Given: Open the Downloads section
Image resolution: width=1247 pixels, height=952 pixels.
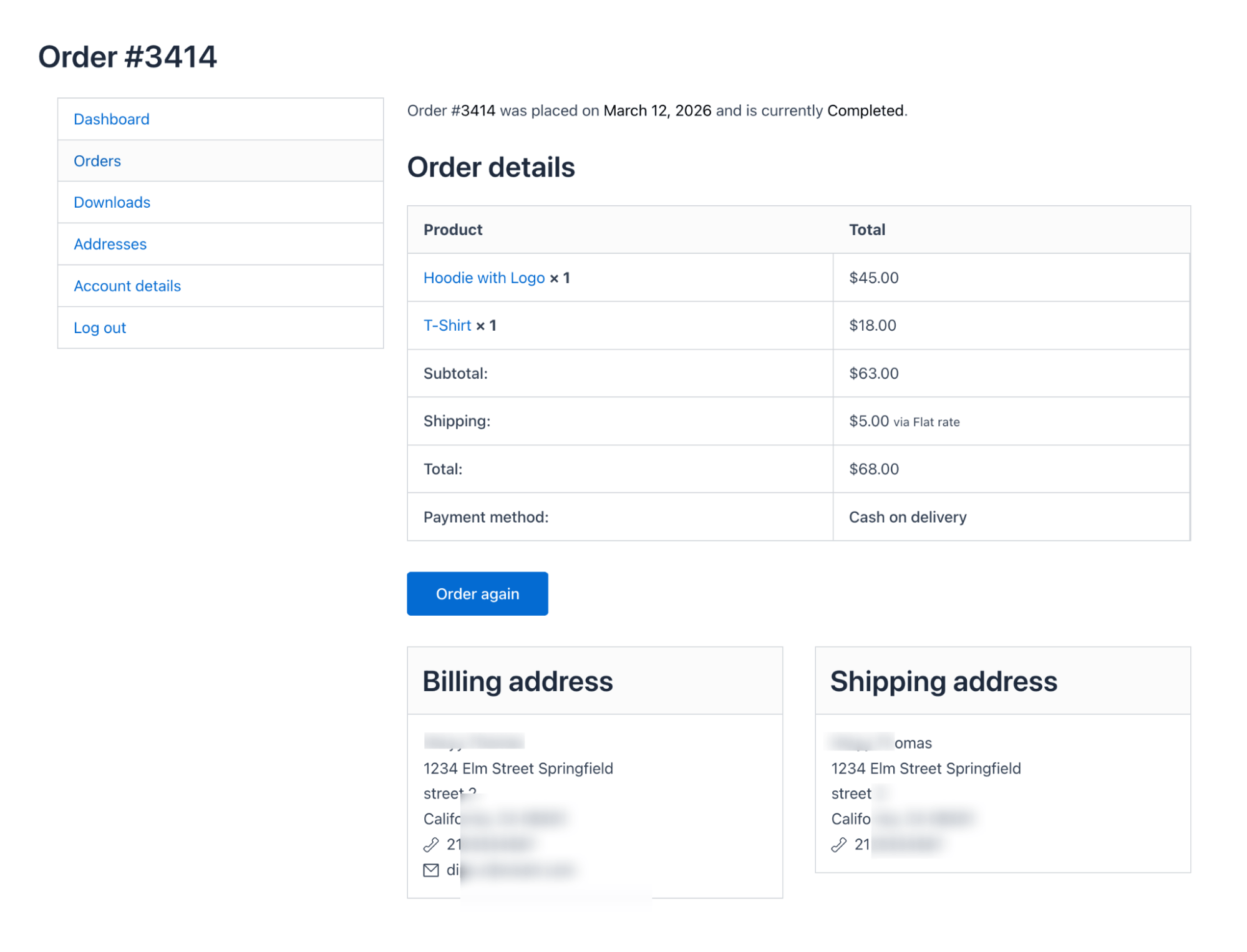Looking at the screenshot, I should coord(112,202).
